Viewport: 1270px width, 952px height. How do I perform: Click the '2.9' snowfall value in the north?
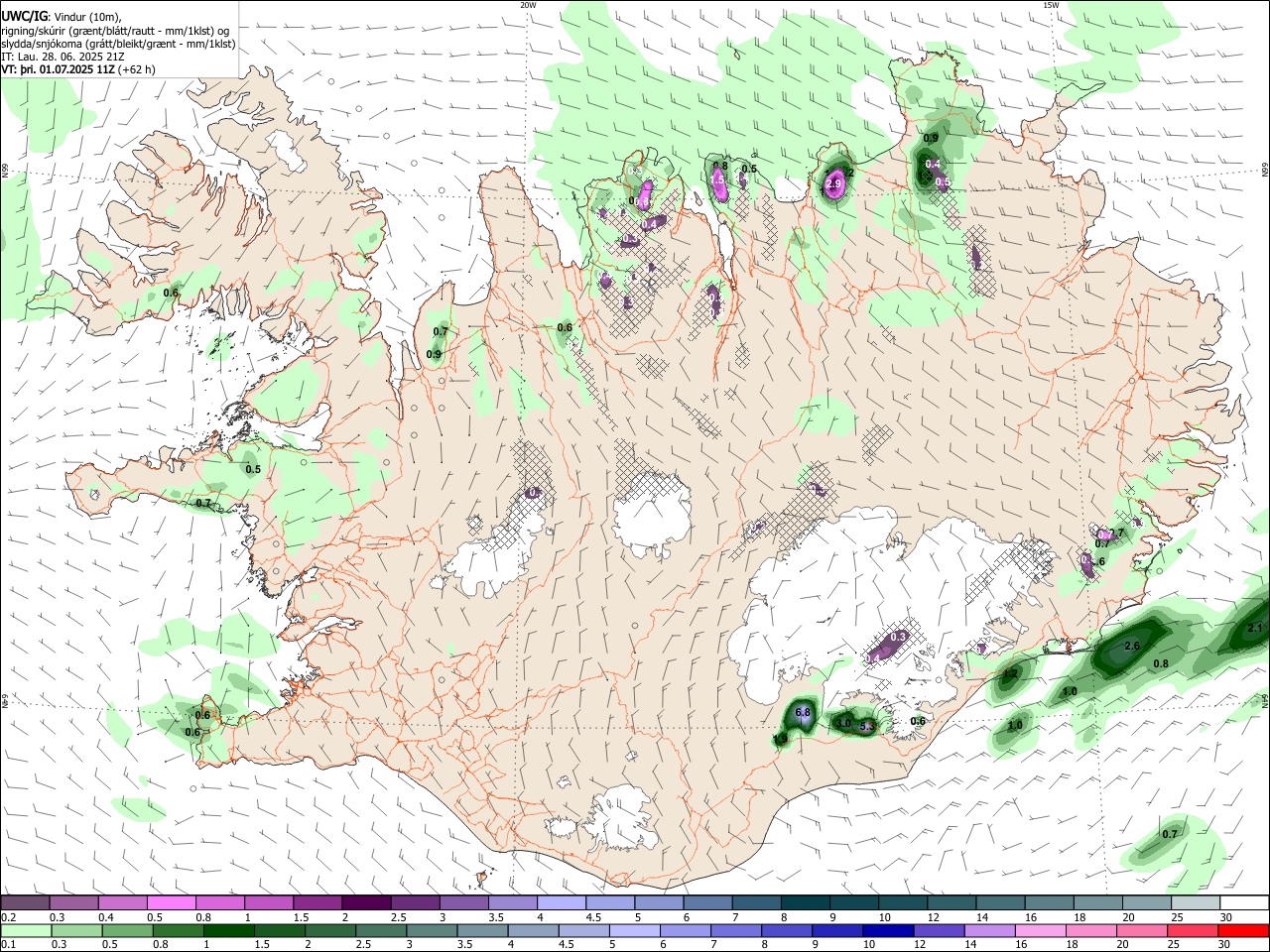pos(833,184)
